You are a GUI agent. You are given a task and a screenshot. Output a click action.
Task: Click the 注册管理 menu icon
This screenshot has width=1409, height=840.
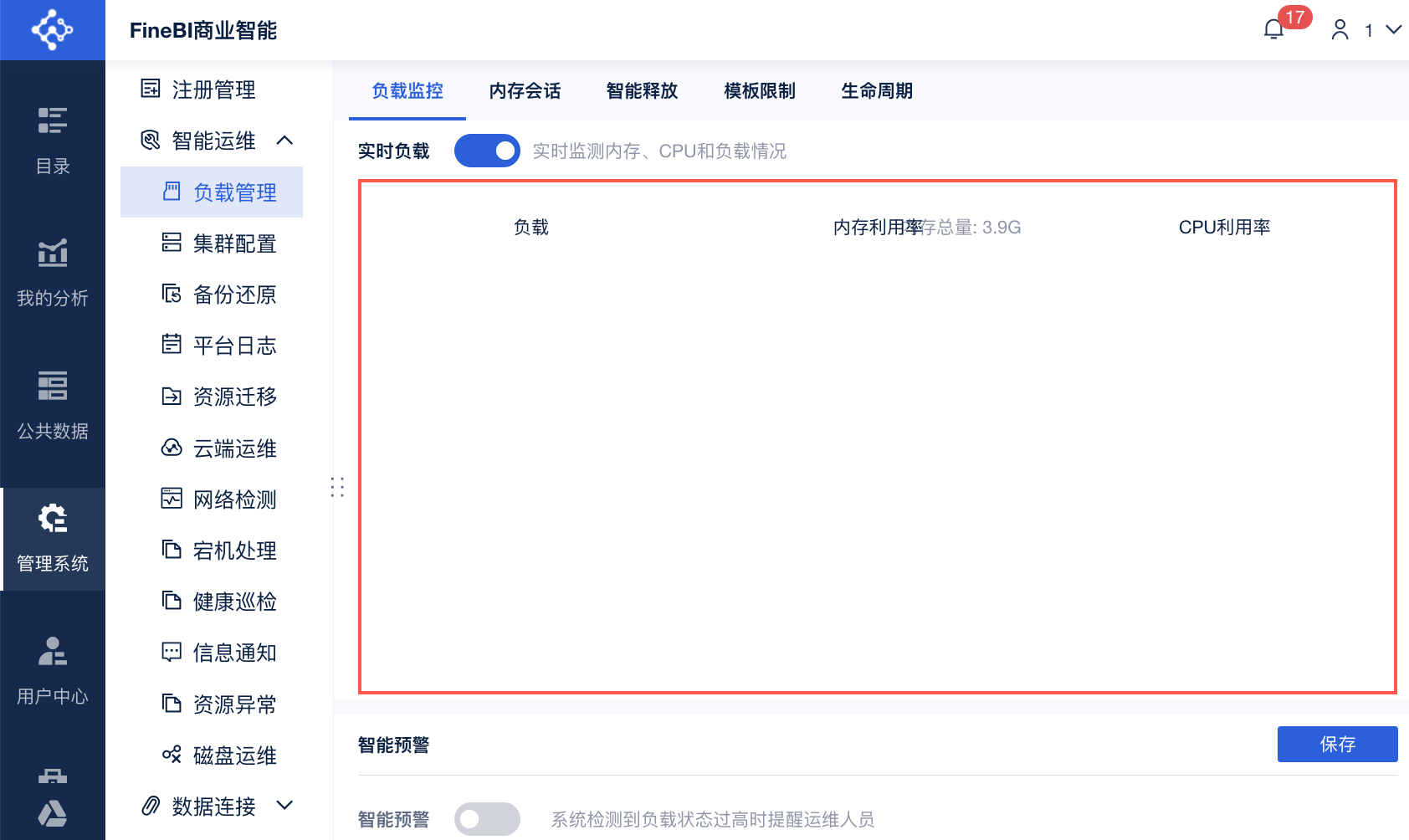151,89
